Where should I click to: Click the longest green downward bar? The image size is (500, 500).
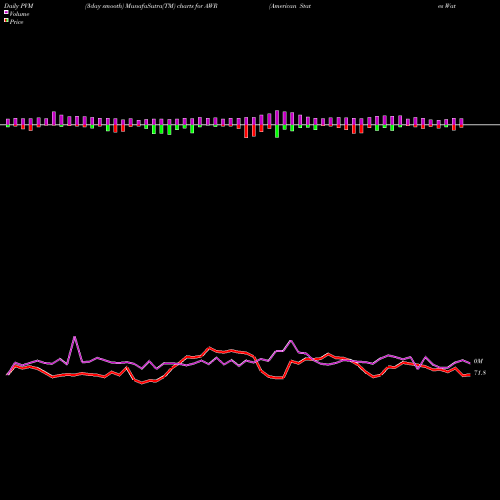click(x=277, y=131)
